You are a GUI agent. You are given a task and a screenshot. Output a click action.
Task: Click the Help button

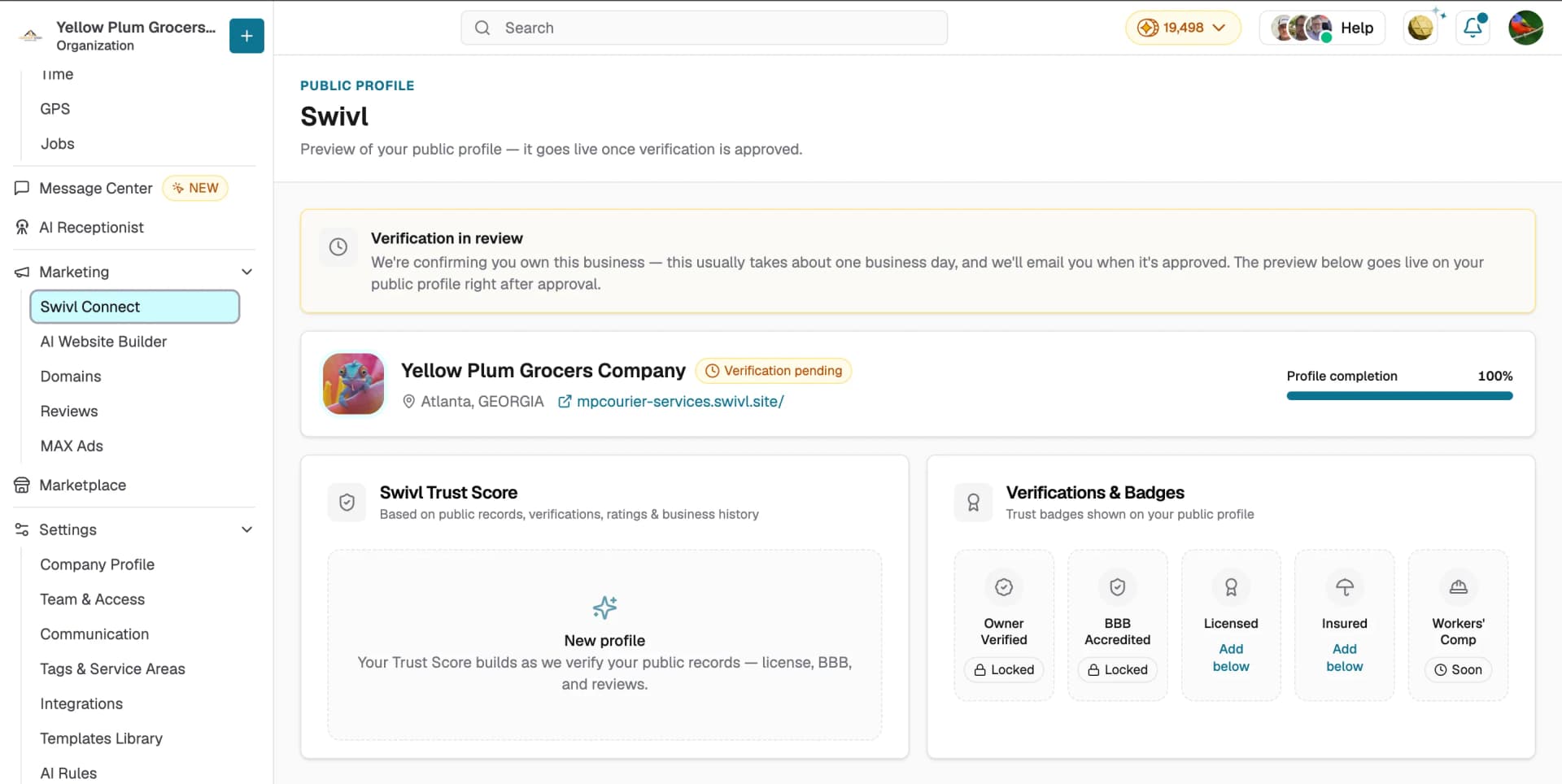1322,28
